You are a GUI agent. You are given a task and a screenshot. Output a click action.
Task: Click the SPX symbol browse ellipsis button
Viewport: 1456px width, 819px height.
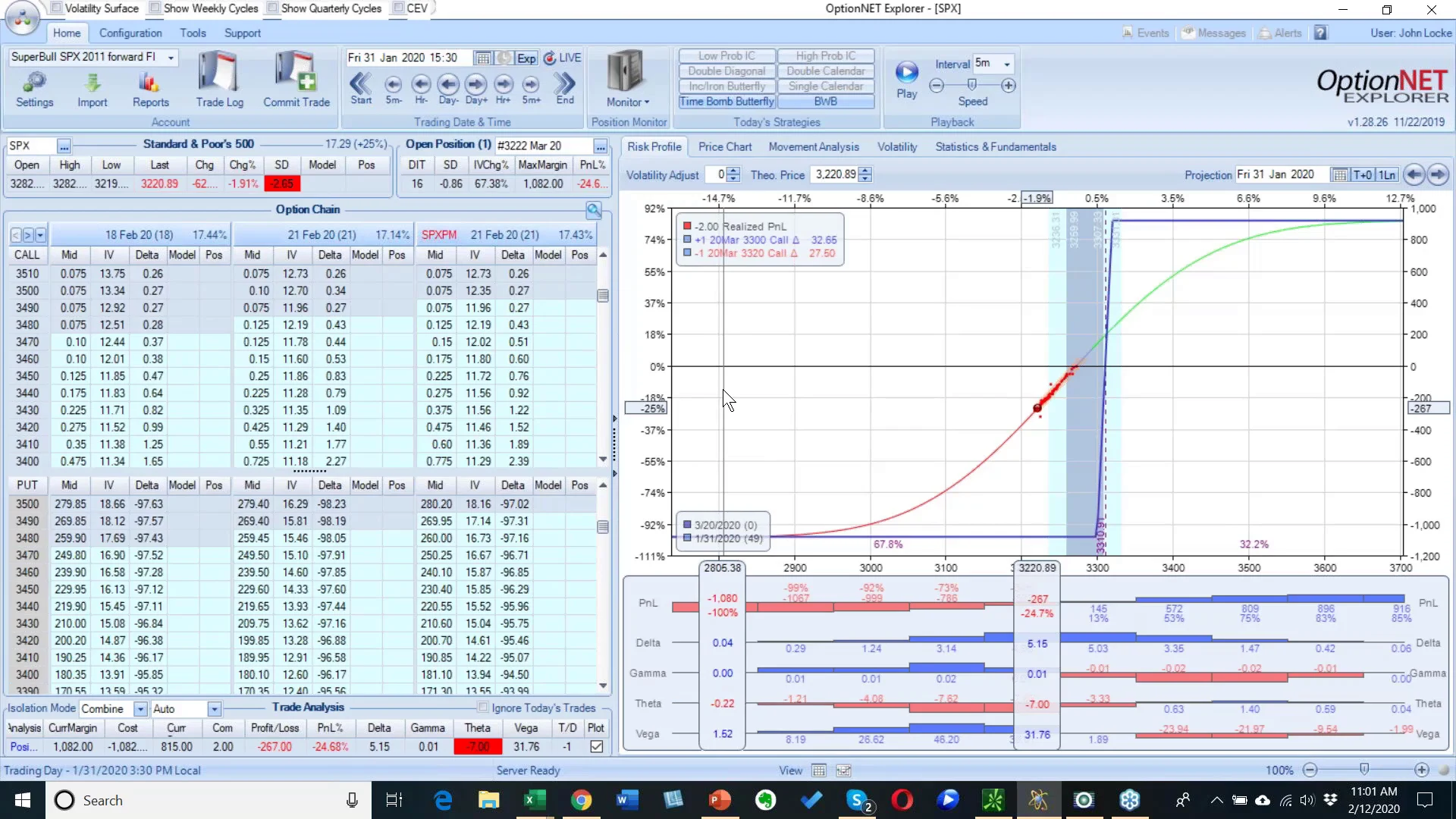click(64, 146)
